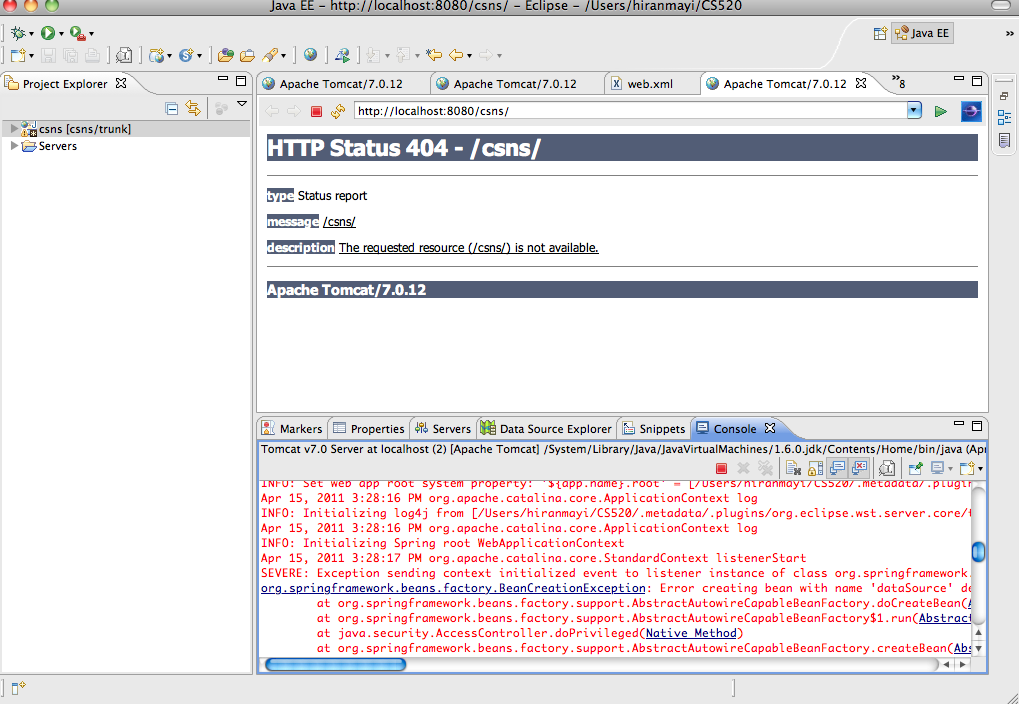Terminate the Tomcat server from Console
The image size is (1019, 704).
click(x=721, y=468)
